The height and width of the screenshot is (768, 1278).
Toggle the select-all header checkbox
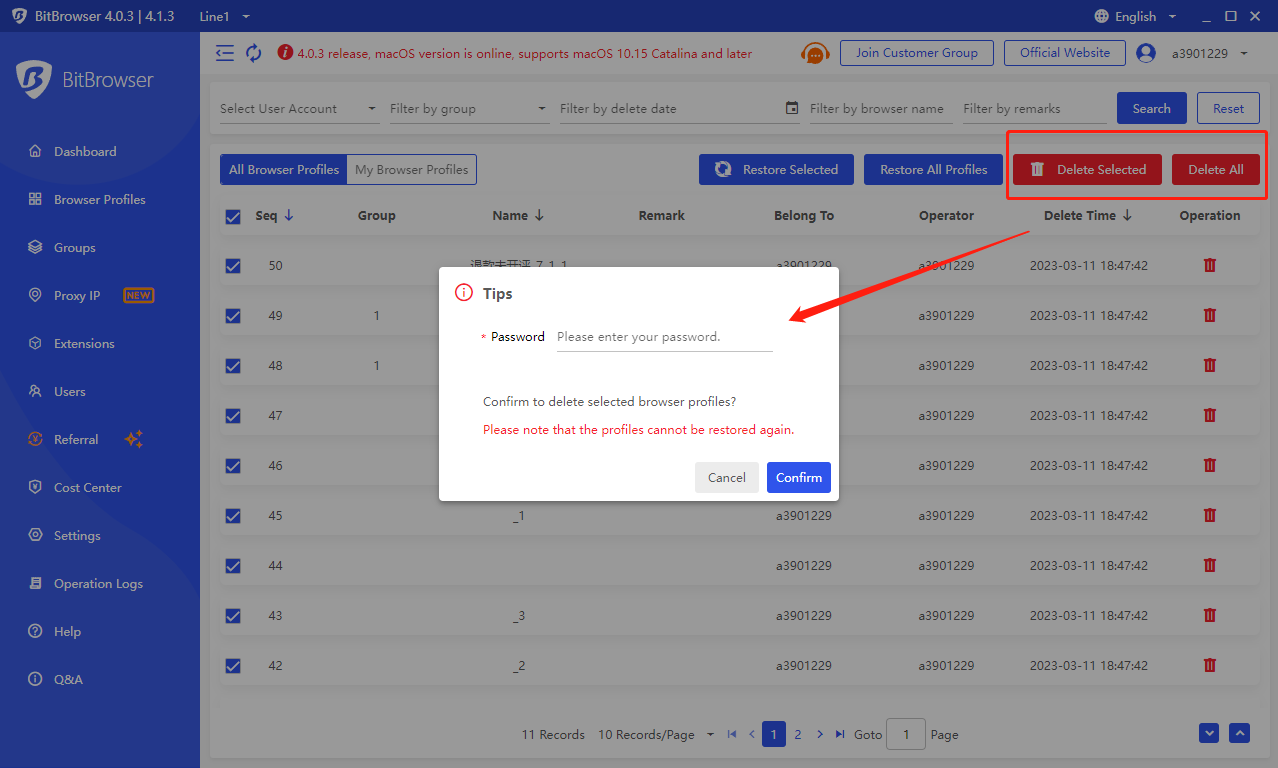(233, 216)
